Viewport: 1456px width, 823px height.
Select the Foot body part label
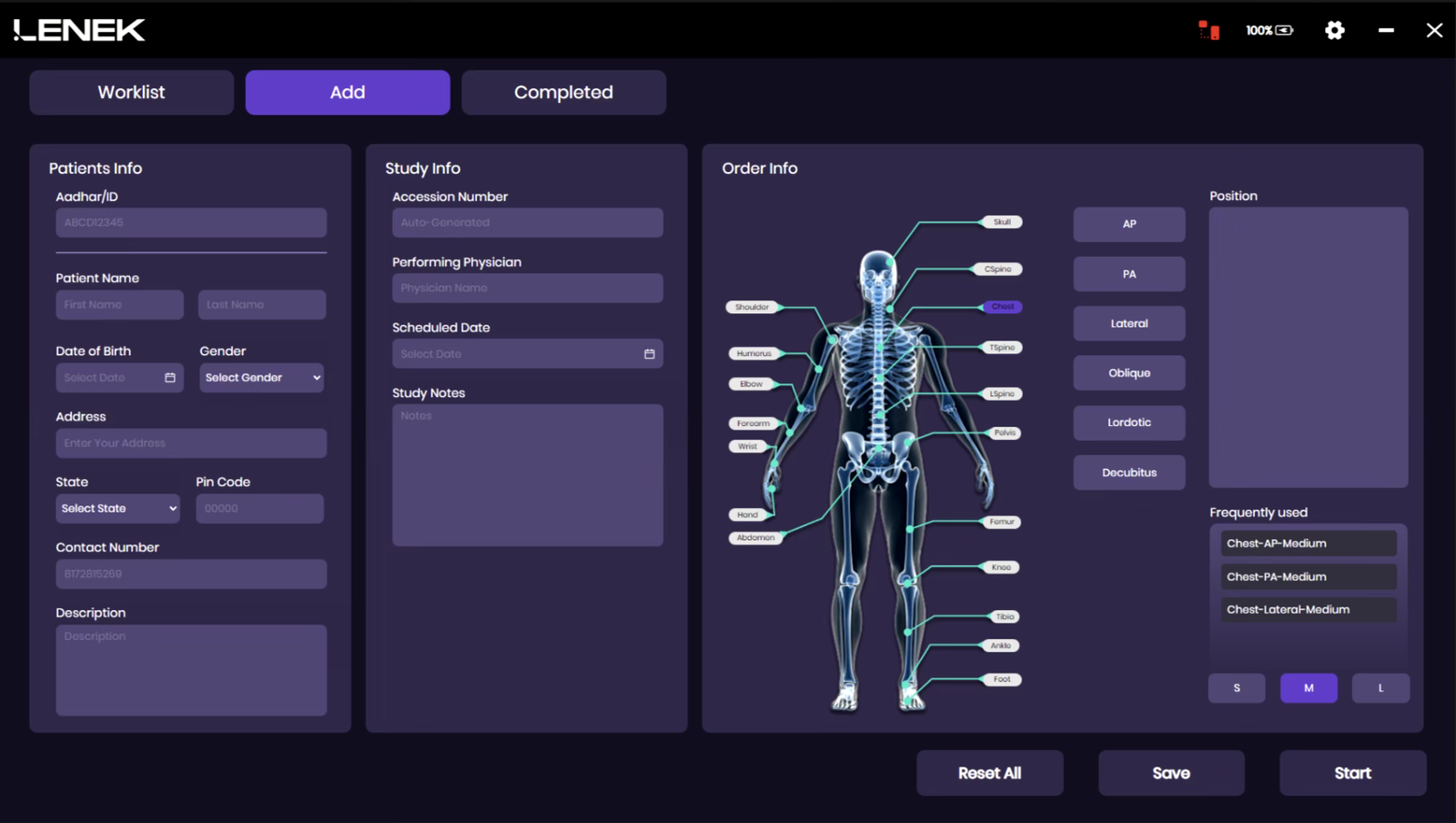1002,679
